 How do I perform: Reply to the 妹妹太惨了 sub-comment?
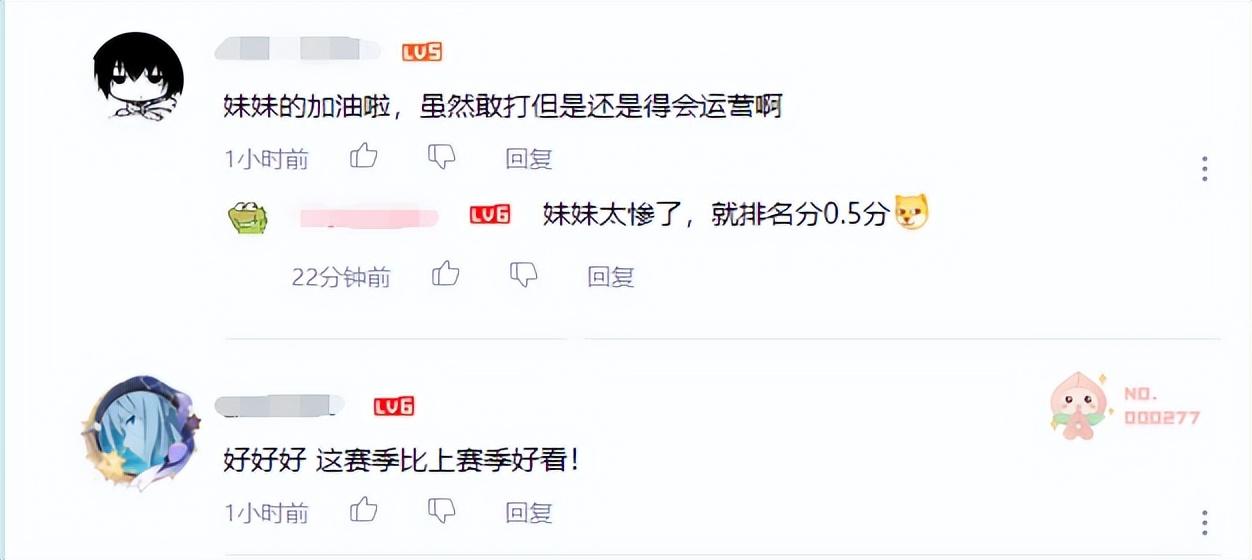611,276
